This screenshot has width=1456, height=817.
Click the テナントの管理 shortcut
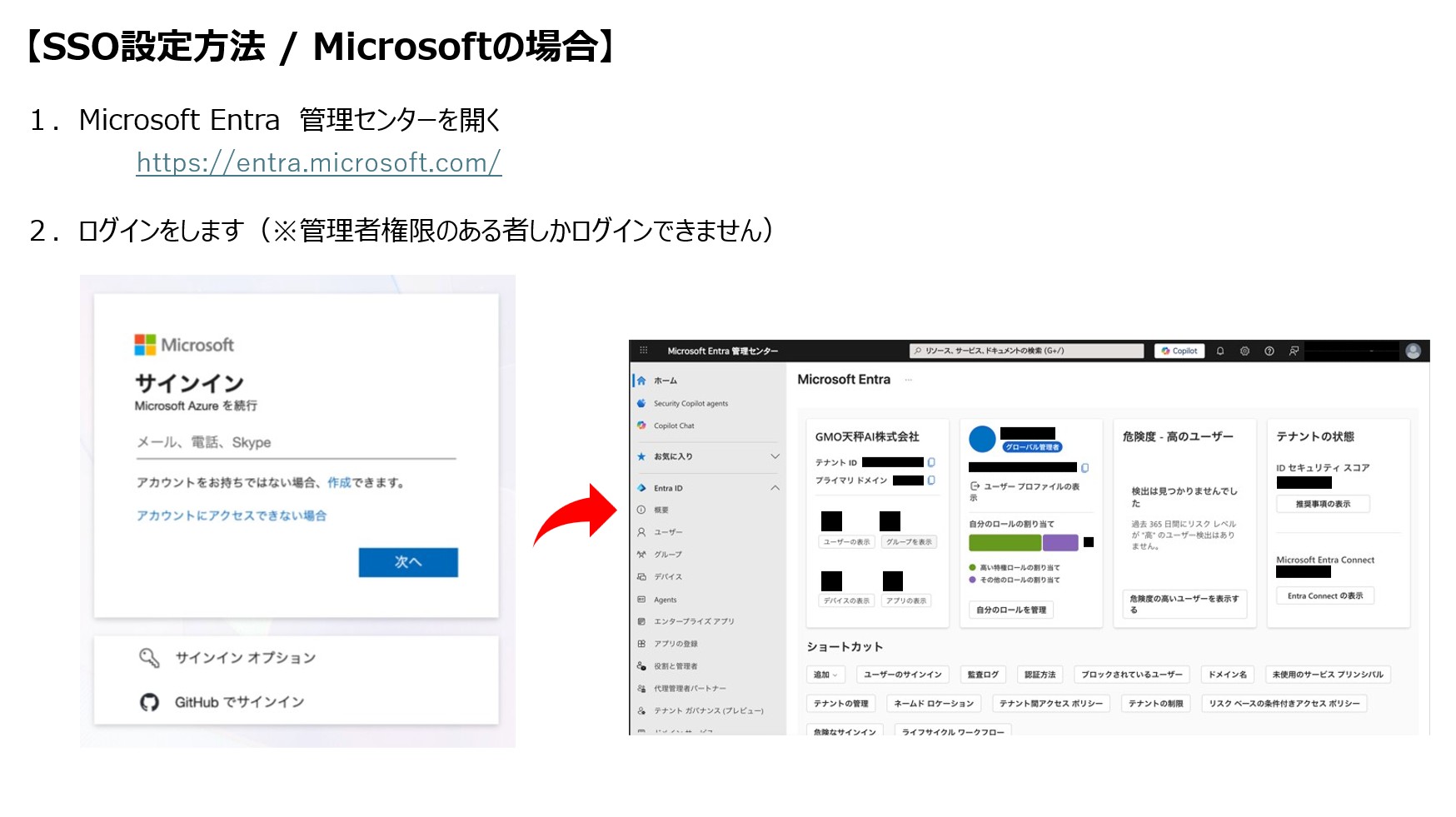point(841,704)
